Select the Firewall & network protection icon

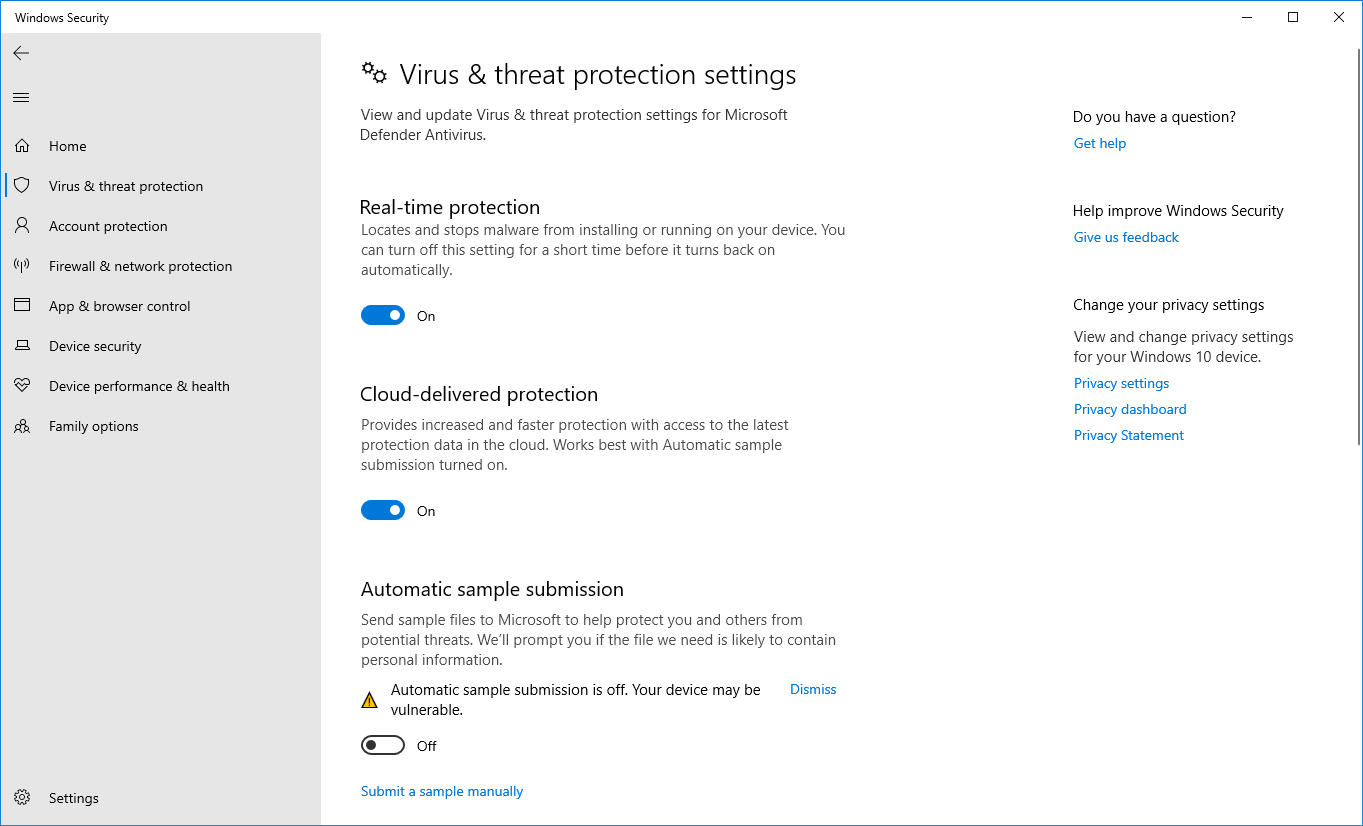point(22,265)
